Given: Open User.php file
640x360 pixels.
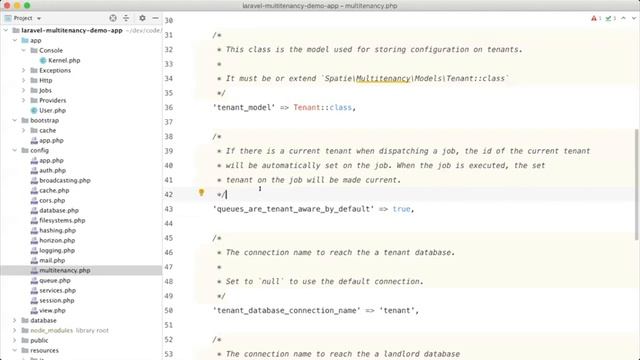Looking at the screenshot, I should tap(52, 110).
